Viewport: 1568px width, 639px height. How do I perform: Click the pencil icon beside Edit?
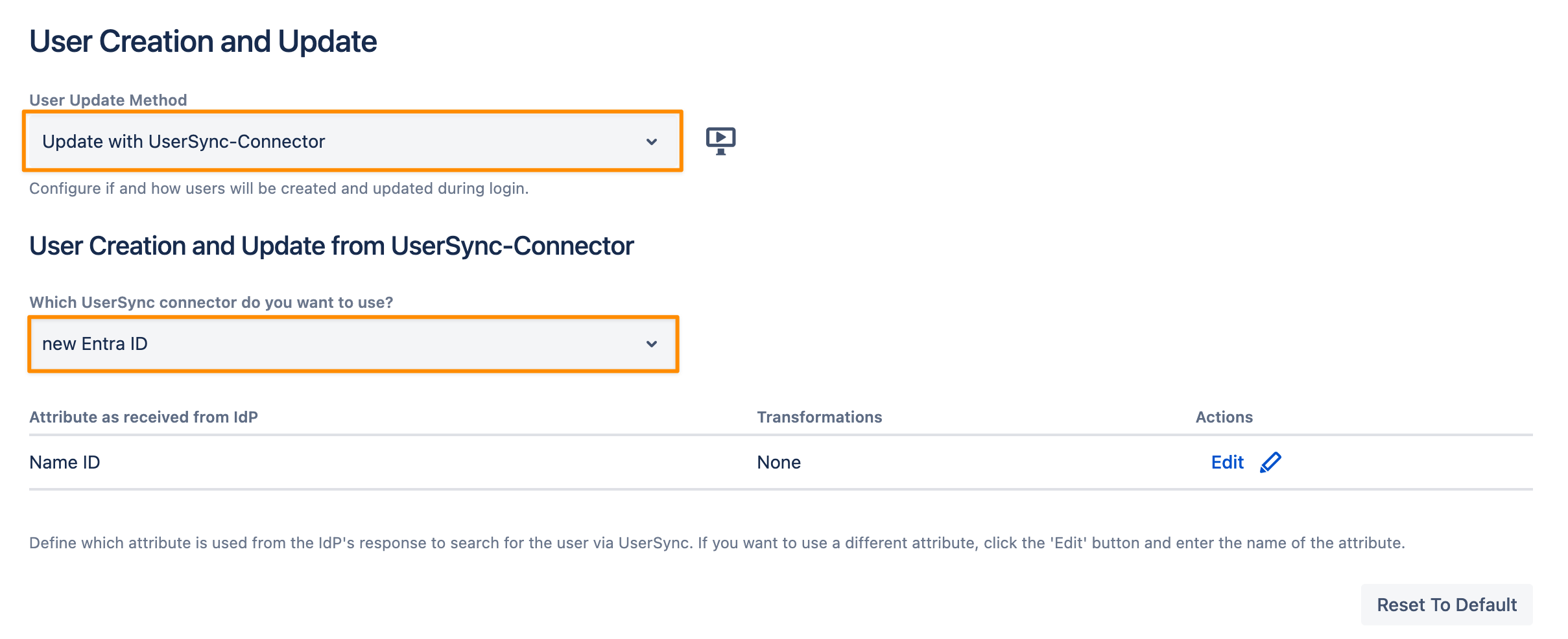click(x=1270, y=462)
